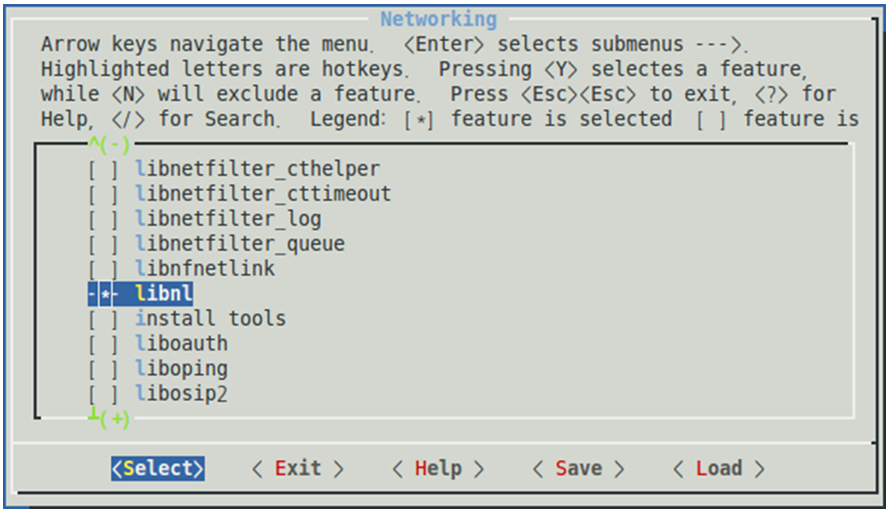Open Help from the bottom bar
Viewport: 886px width, 510px height.
click(x=438, y=468)
